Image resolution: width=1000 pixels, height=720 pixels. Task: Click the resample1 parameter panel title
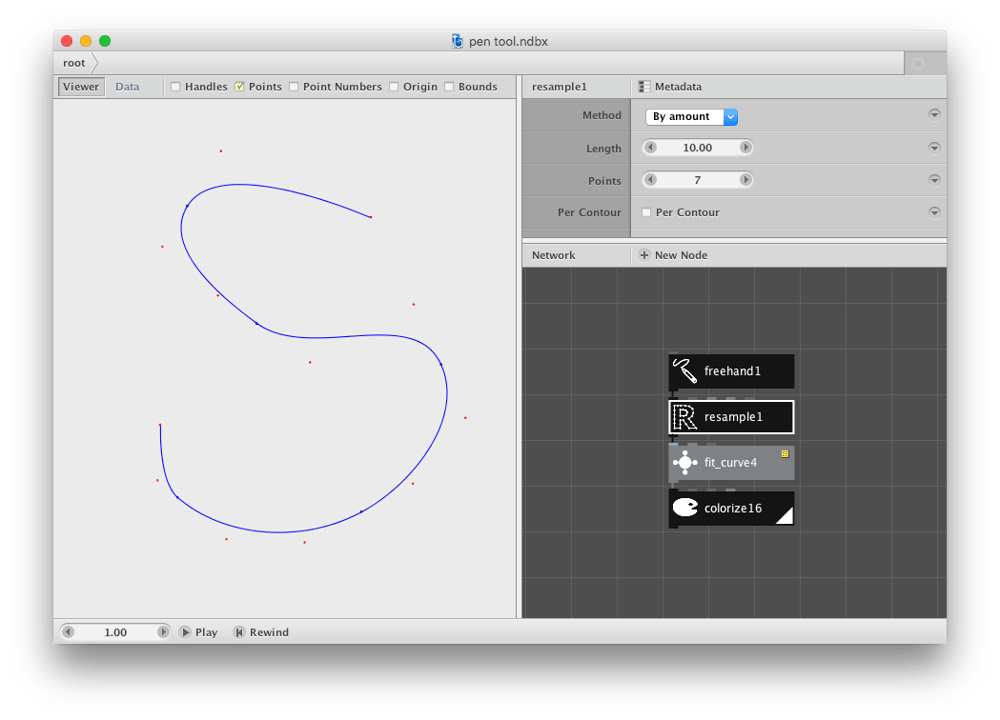(x=559, y=87)
